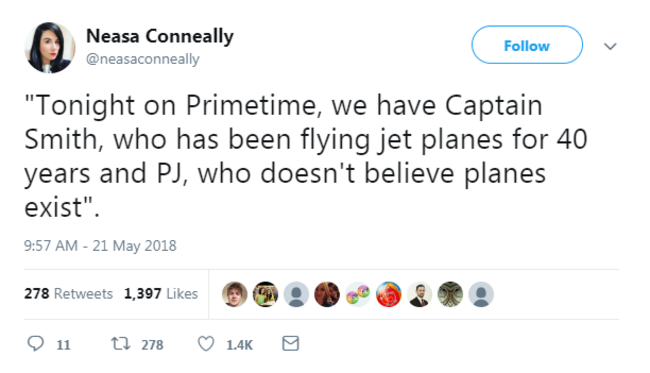
Task: Open Neasa Conneally's profile picture
Action: pyautogui.click(x=50, y=48)
